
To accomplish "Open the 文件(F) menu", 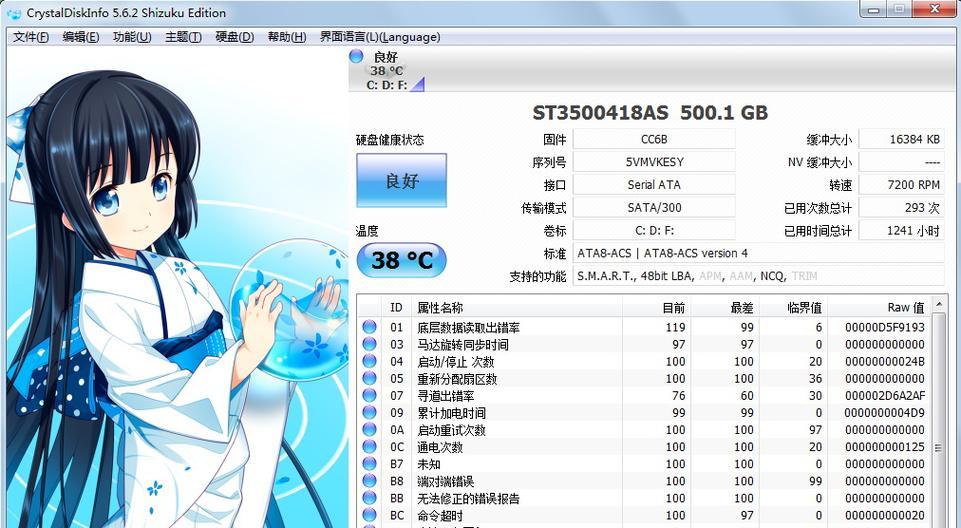I will (x=31, y=37).
